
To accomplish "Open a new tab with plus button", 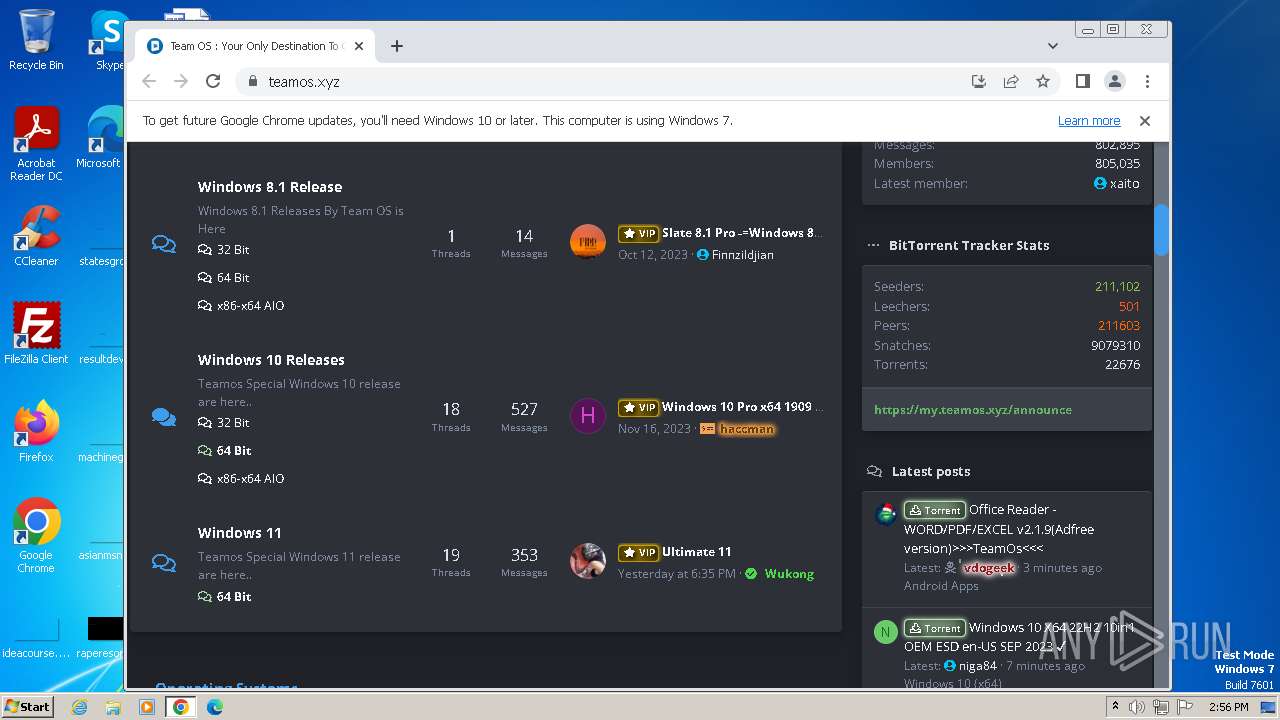I will pos(397,46).
